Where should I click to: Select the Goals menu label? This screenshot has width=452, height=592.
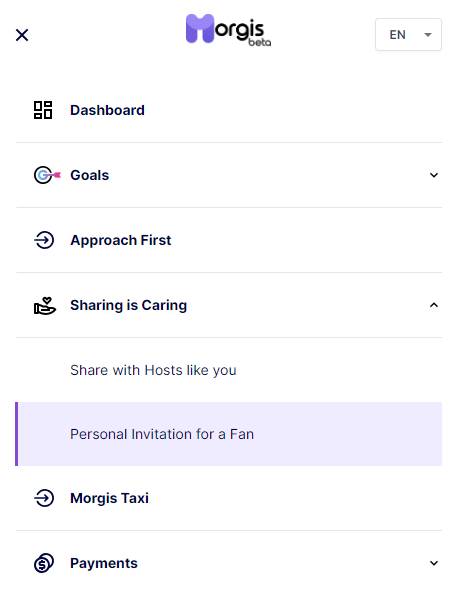[x=89, y=175]
